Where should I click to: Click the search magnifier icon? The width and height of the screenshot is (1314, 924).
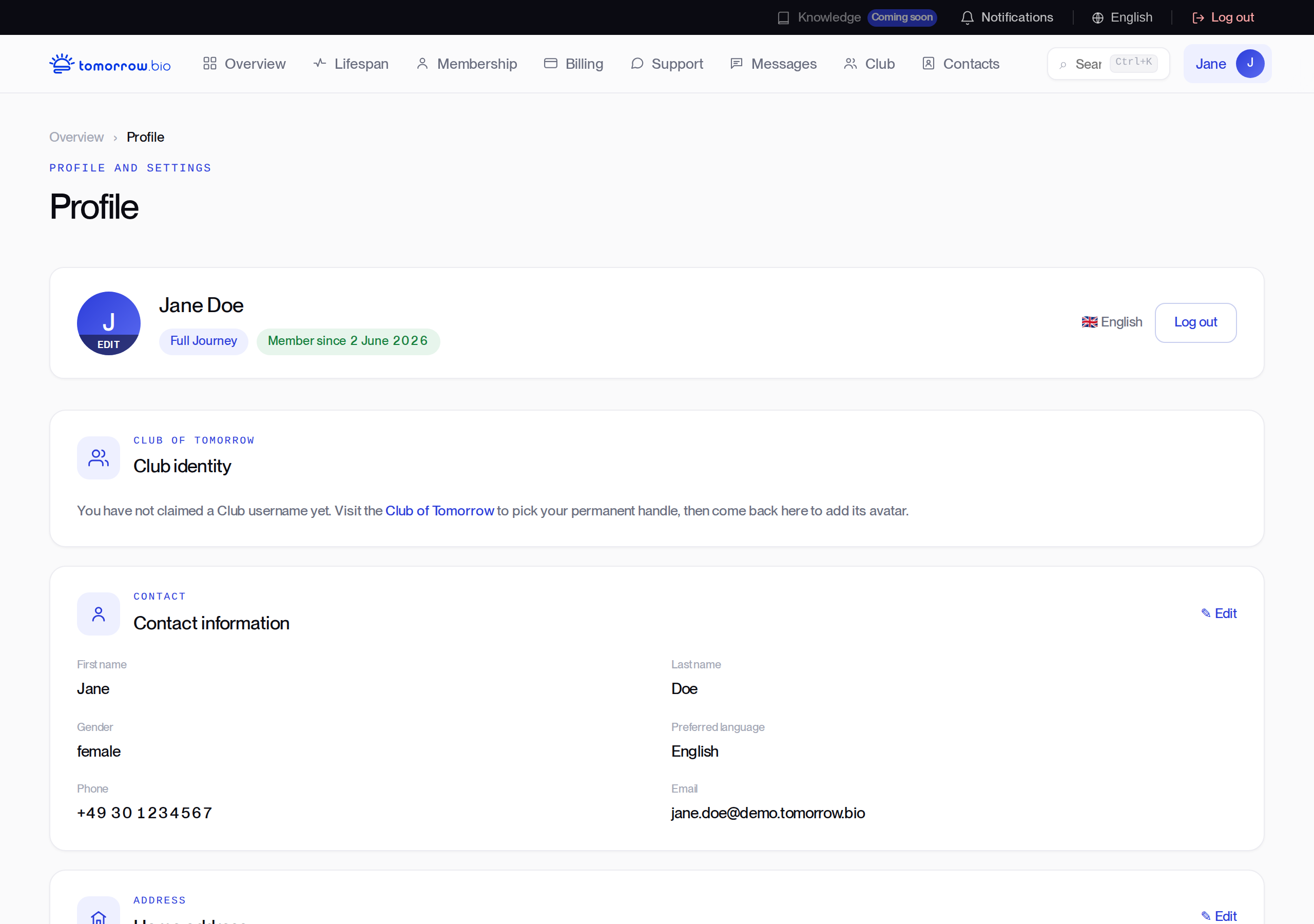point(1063,65)
